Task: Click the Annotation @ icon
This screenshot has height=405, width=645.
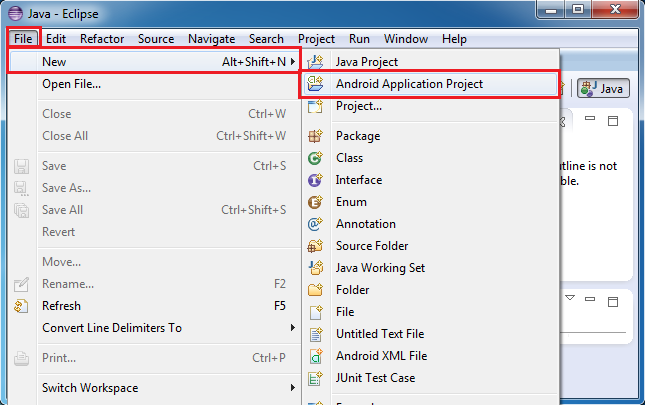Action: (x=316, y=224)
